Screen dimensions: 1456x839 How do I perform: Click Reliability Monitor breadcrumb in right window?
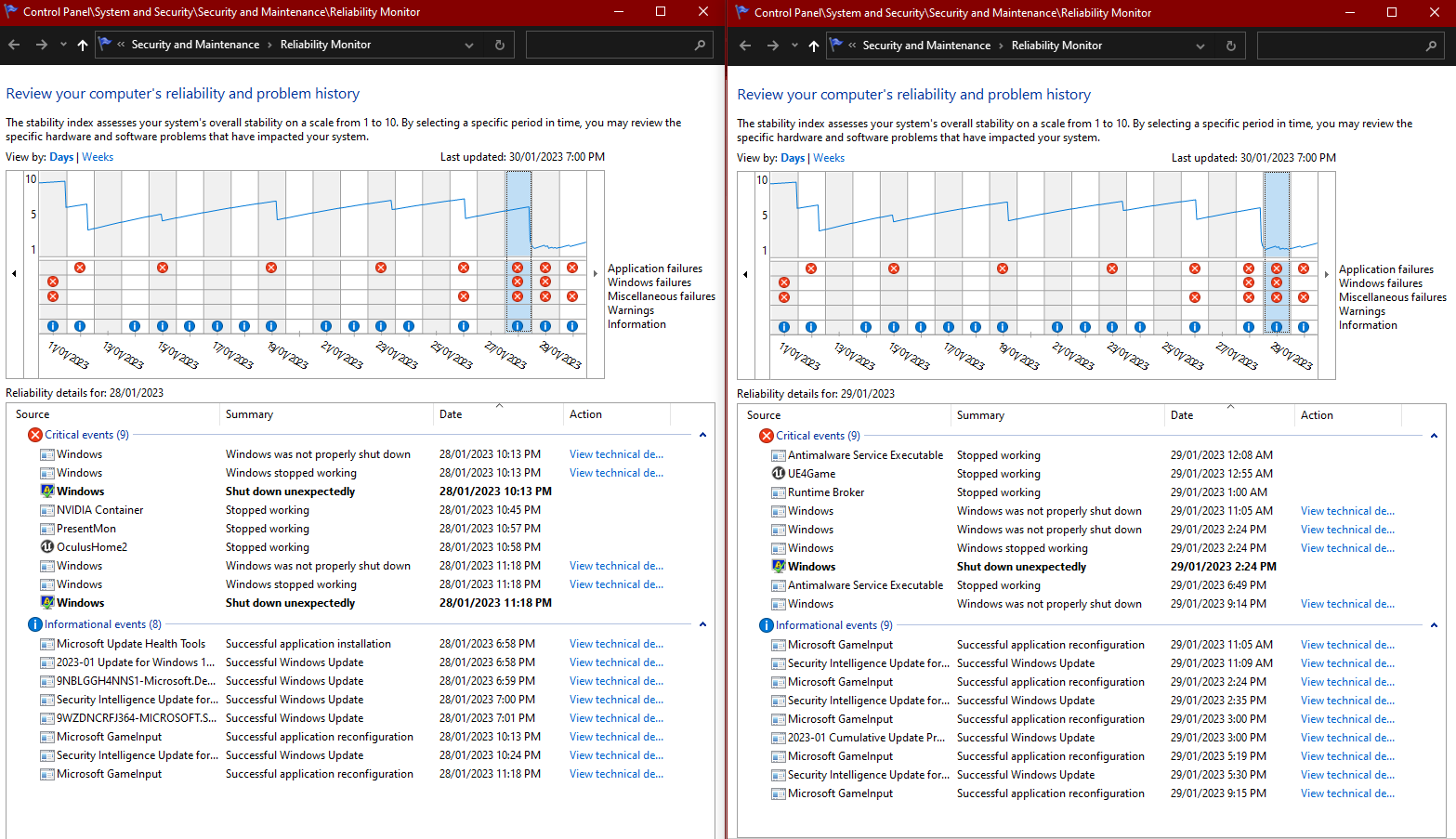[x=1056, y=46]
